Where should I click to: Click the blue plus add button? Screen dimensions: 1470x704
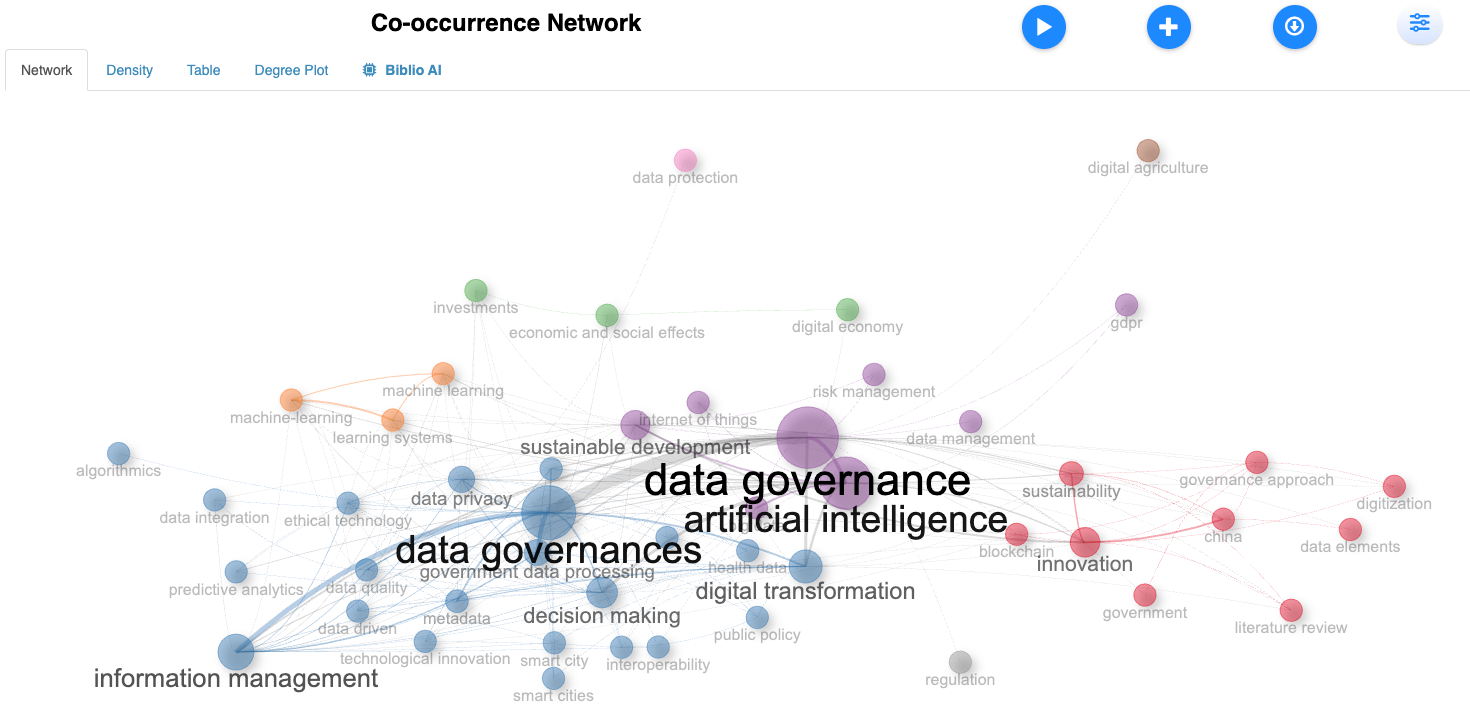[1168, 27]
